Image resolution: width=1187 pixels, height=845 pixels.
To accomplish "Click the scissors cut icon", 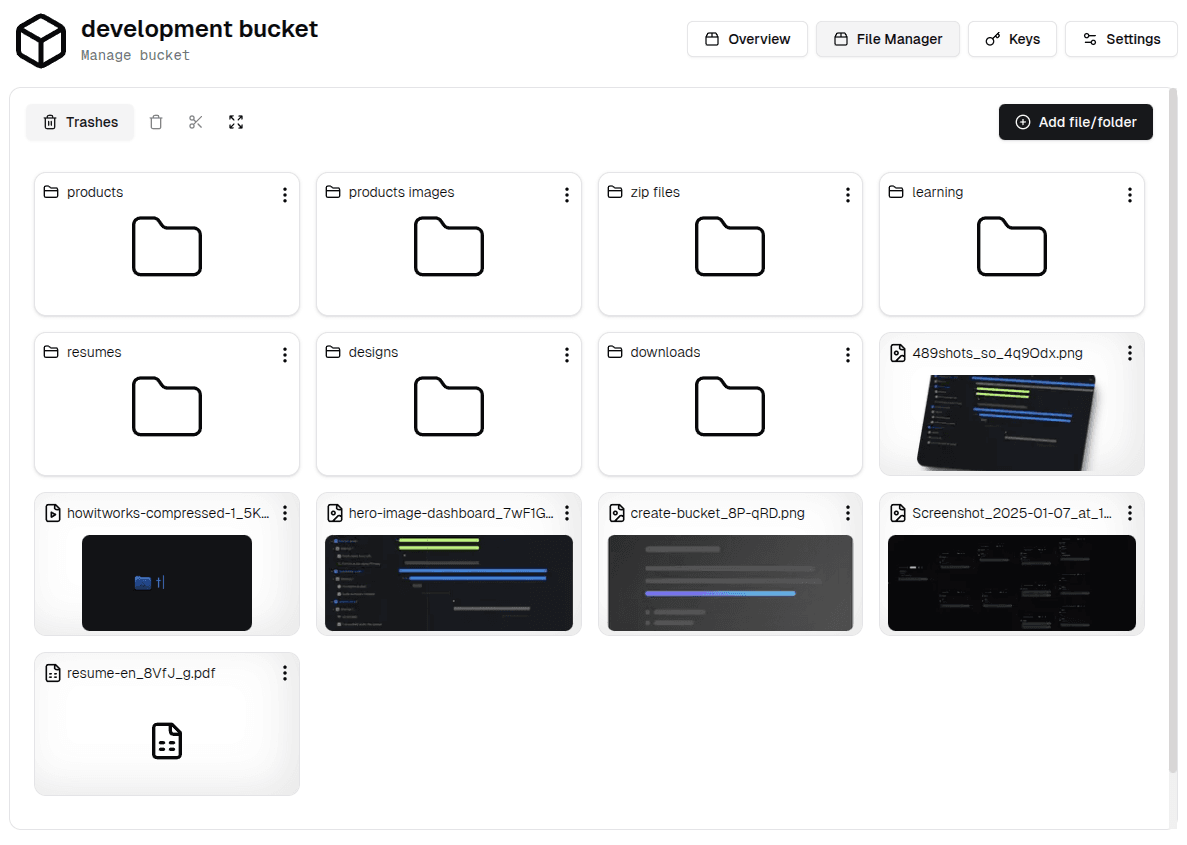I will click(196, 122).
